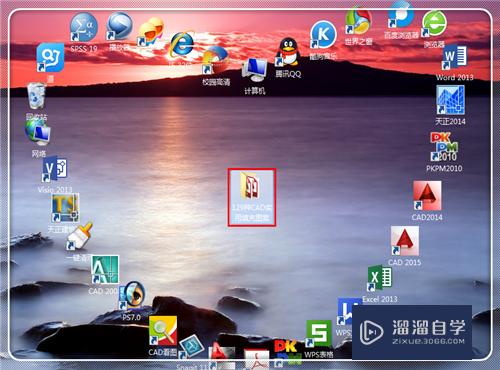The height and width of the screenshot is (370, 500).
Task: Launch Word 2013 shortcut
Action: click(x=454, y=57)
